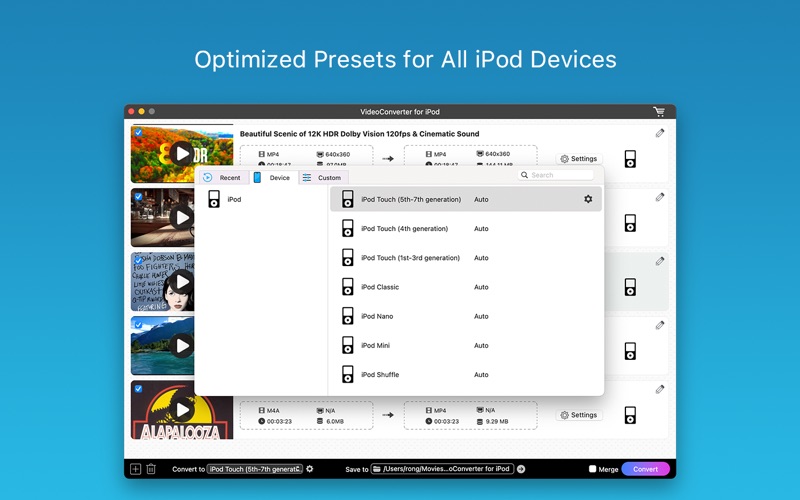Switch to the Custom tab
800x500 pixels.
tap(323, 178)
